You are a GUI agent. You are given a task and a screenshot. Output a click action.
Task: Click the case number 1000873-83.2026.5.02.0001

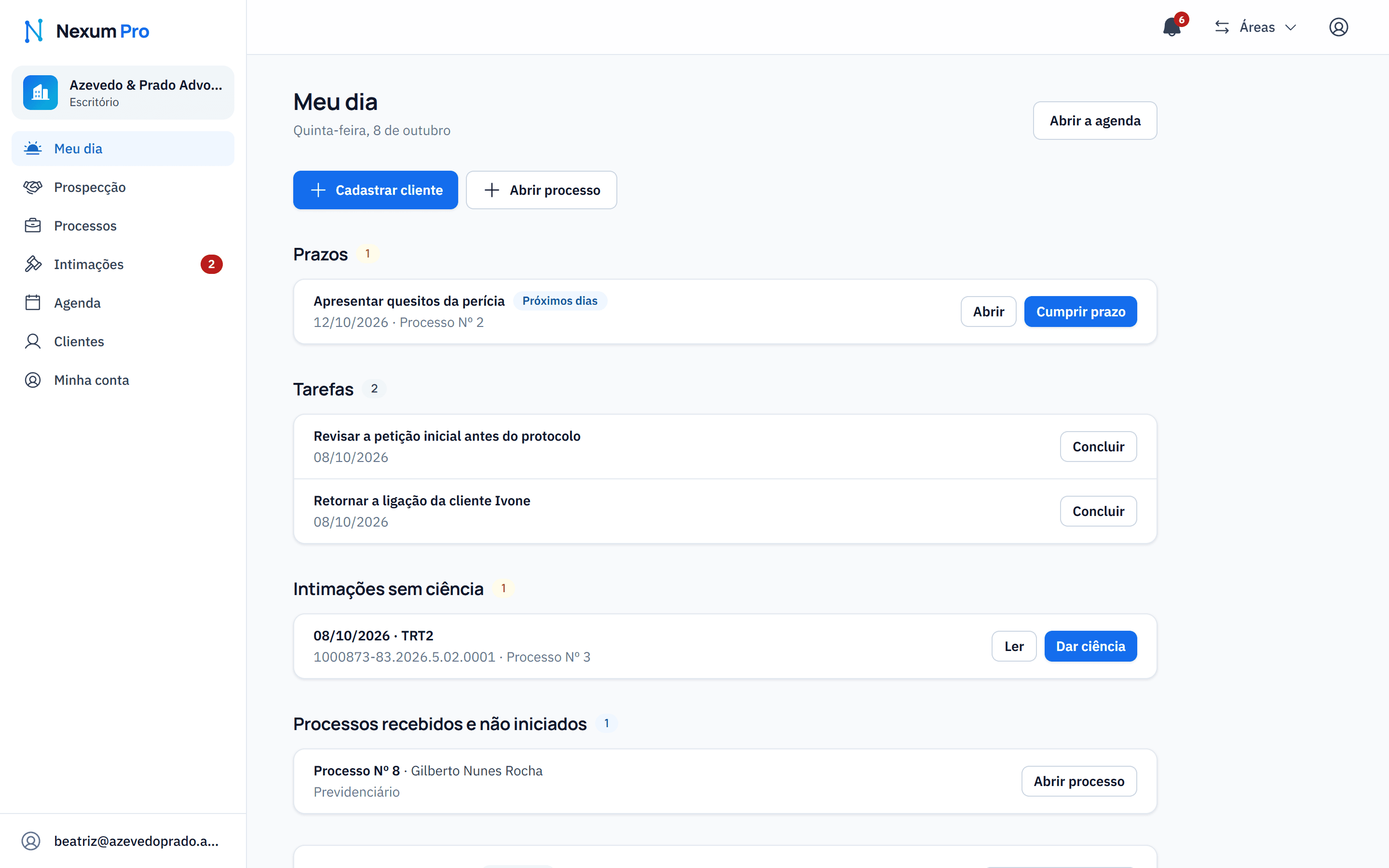404,657
